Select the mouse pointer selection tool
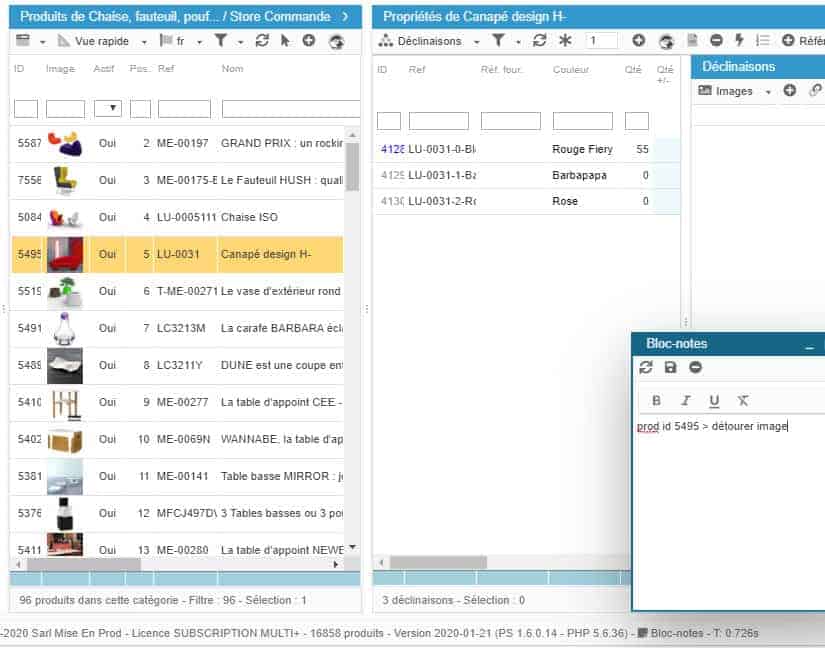Screen dimensions: 825x648 click(x=286, y=41)
